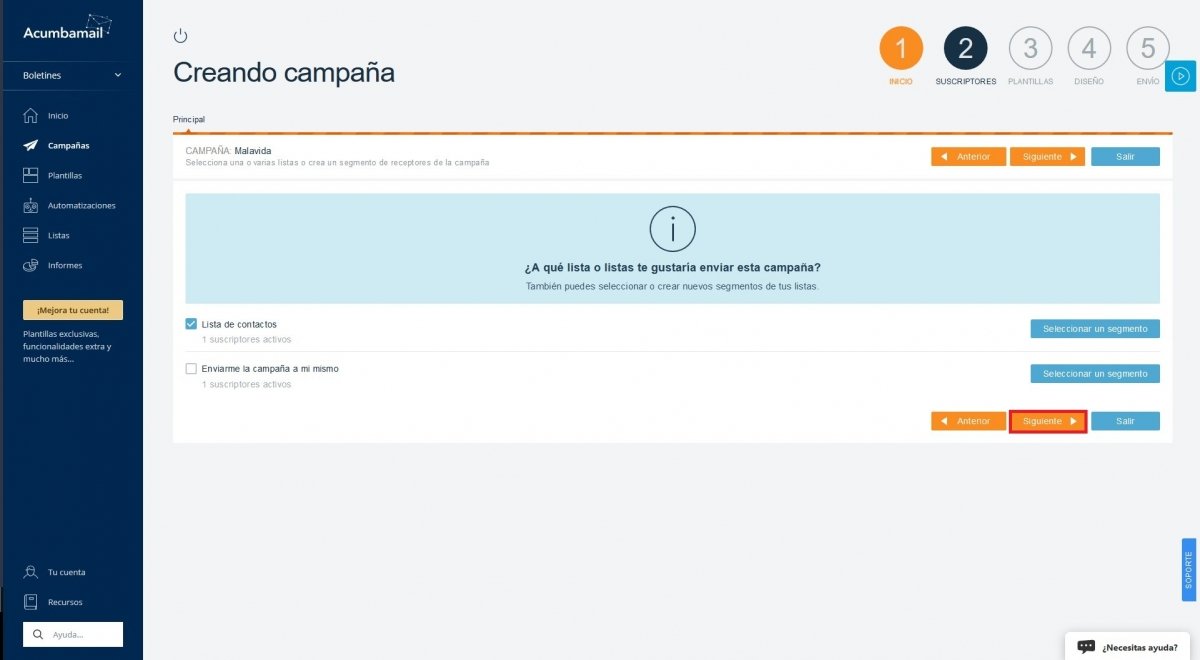Click the Ayuda search field
Screen dimensions: 1200x660
(x=73, y=634)
